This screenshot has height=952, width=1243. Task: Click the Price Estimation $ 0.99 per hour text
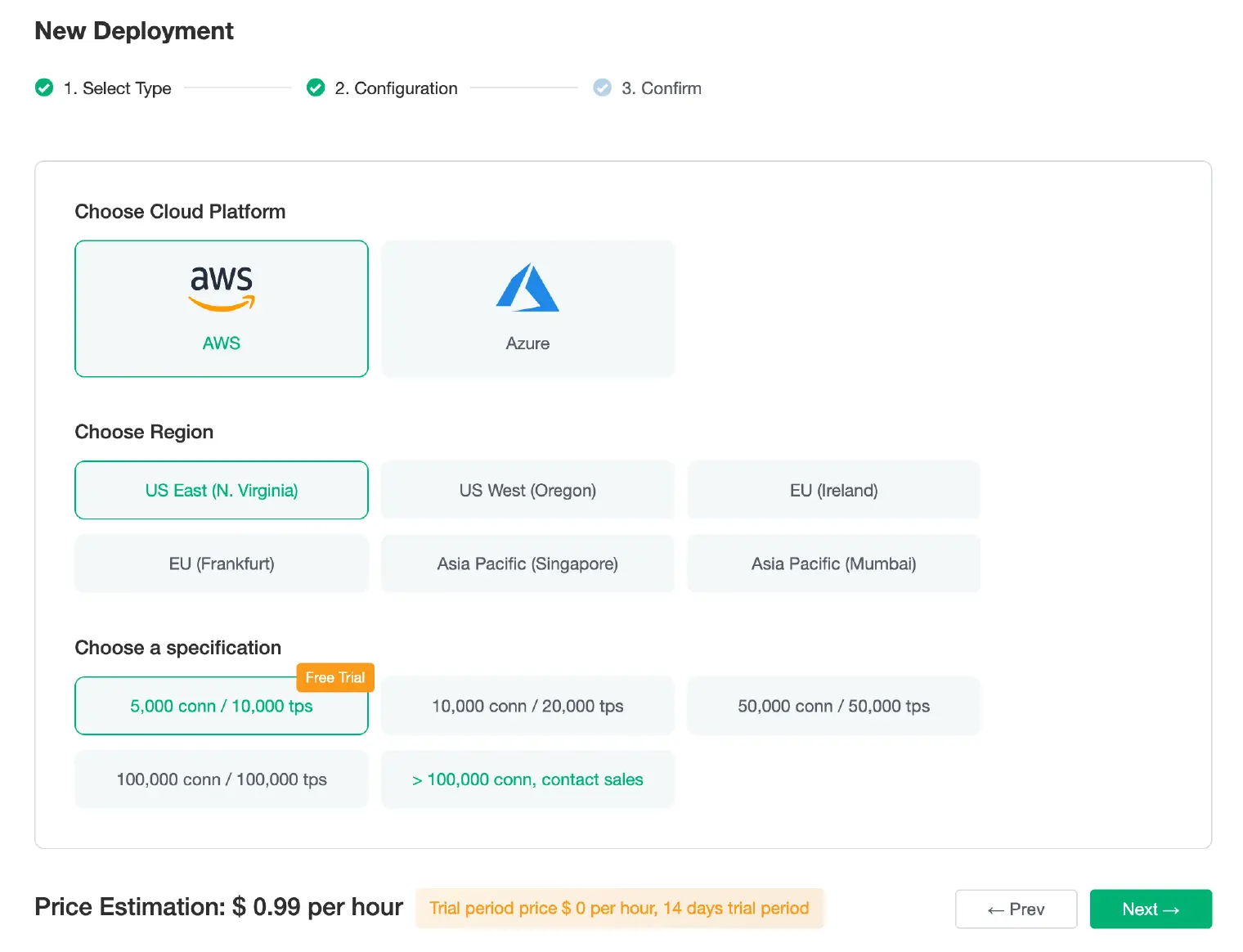(x=219, y=907)
